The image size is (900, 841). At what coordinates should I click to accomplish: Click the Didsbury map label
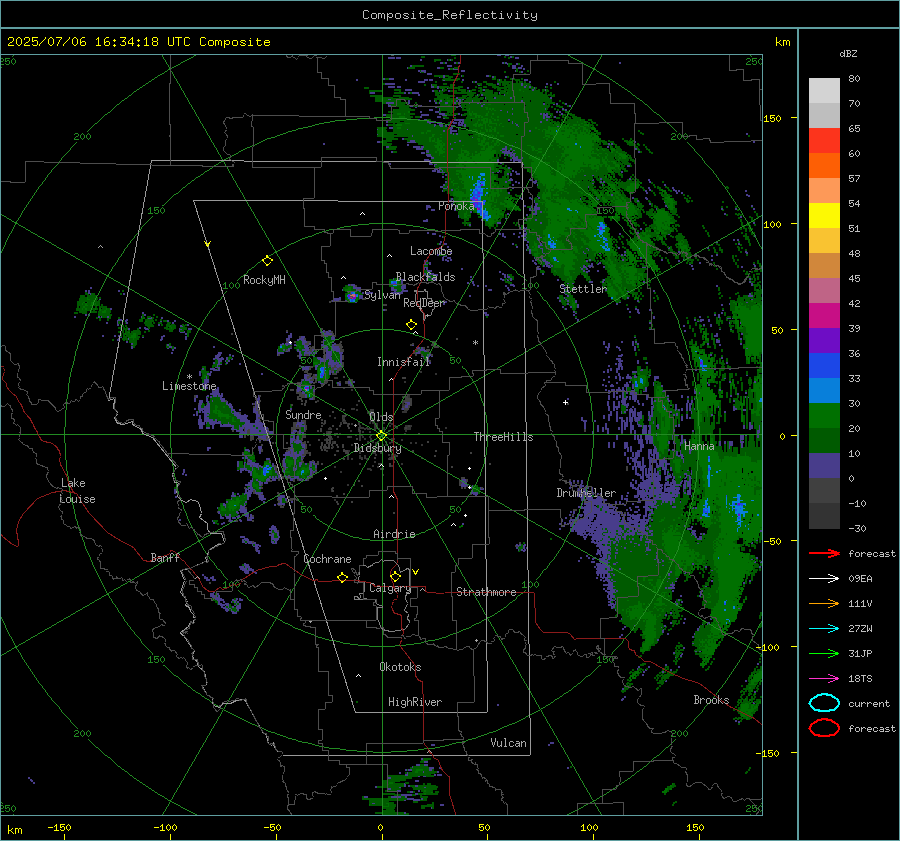377,448
